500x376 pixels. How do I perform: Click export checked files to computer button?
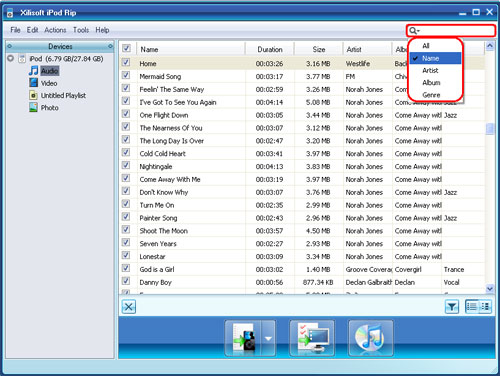coord(312,338)
